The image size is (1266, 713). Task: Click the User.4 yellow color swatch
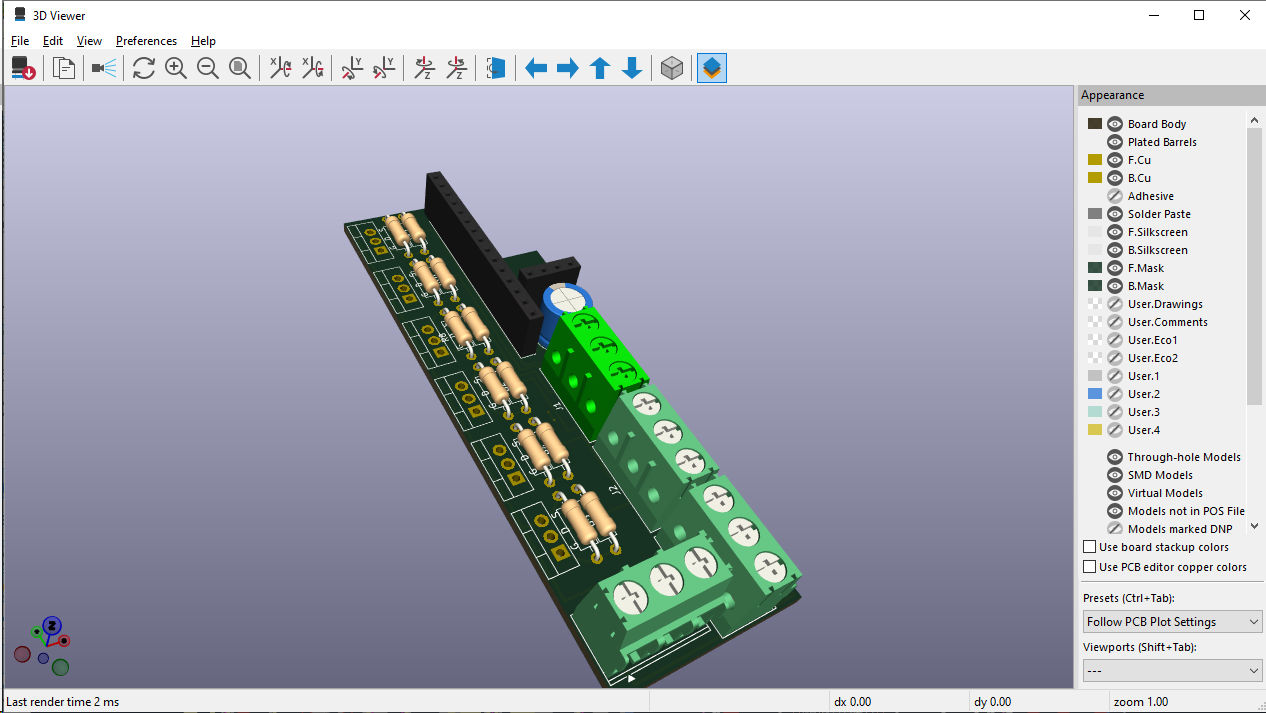coord(1094,430)
